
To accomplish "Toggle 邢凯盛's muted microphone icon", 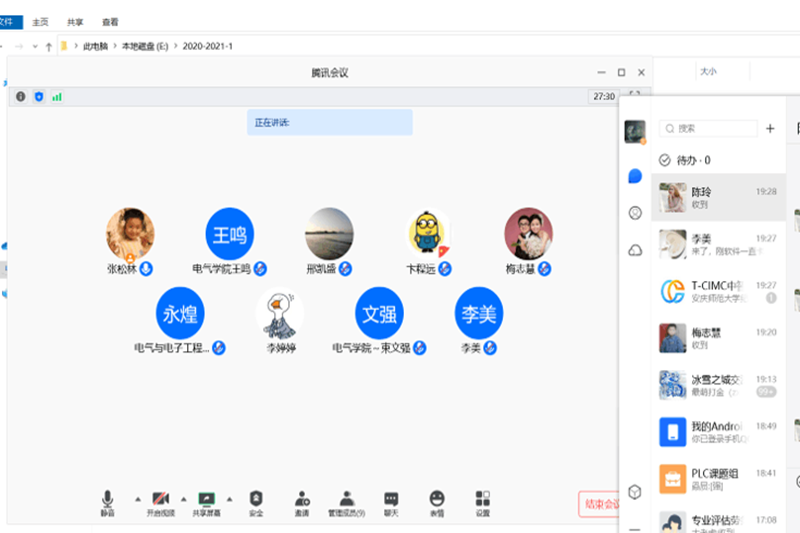I will point(345,268).
